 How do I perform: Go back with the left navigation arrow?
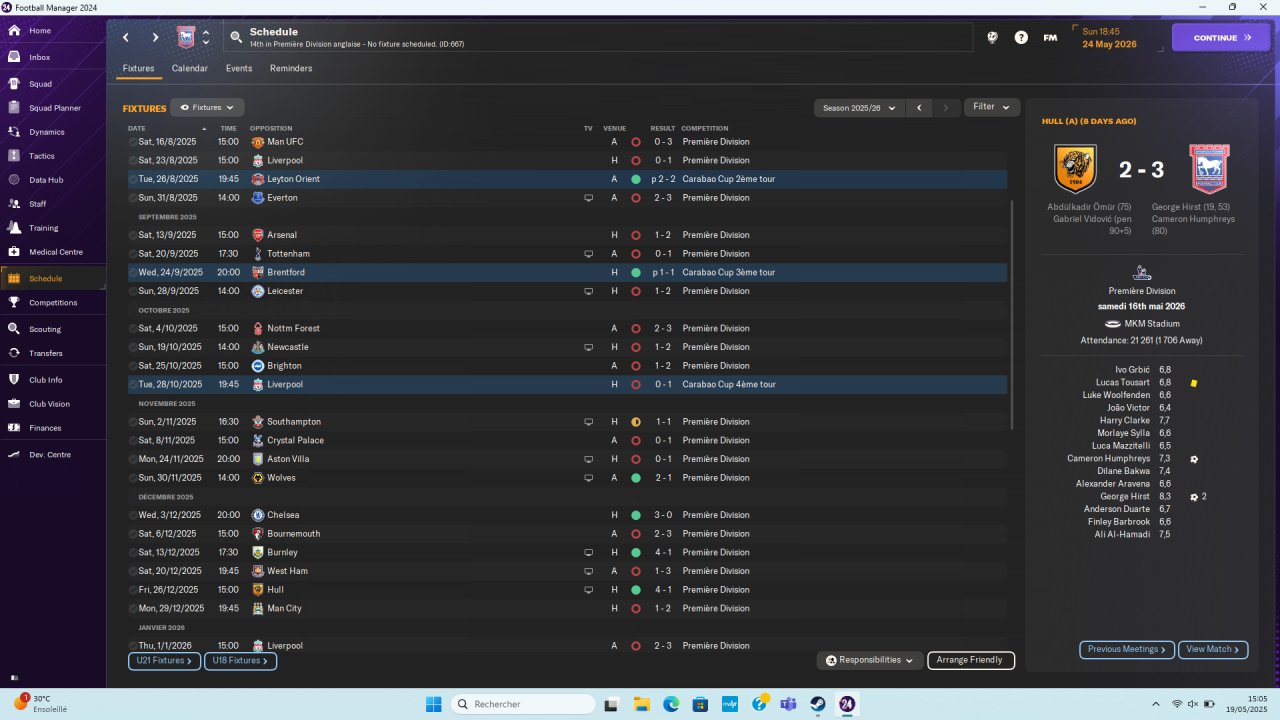point(126,38)
